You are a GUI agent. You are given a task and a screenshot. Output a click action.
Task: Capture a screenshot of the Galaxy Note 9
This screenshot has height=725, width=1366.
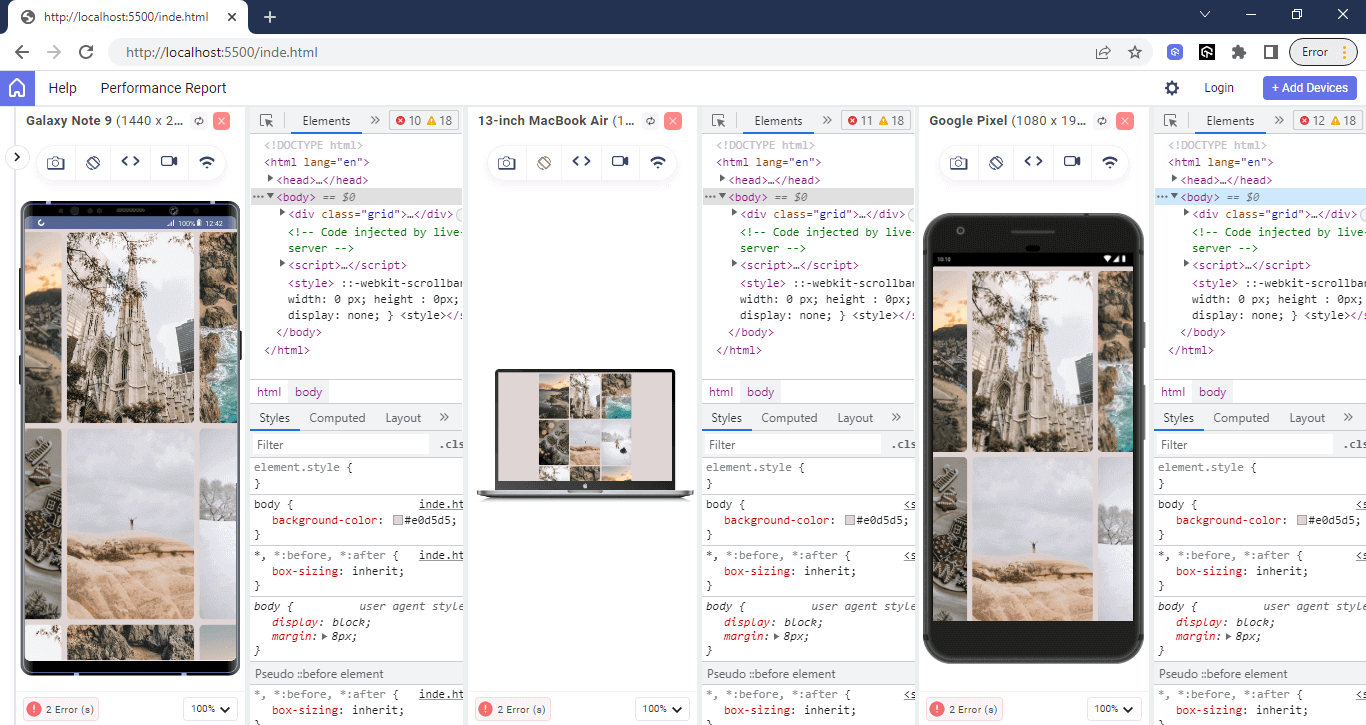[55, 162]
